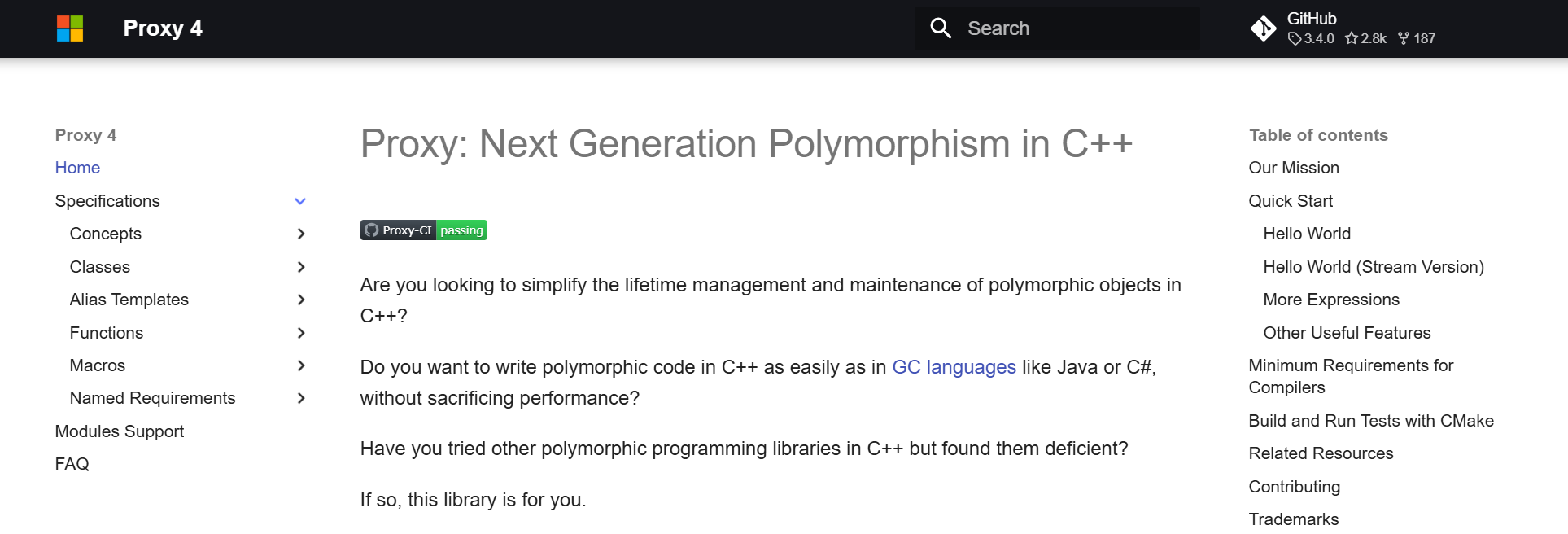Jump to Hello World (Stream Version)
This screenshot has width=1568, height=534.
pos(1374,267)
